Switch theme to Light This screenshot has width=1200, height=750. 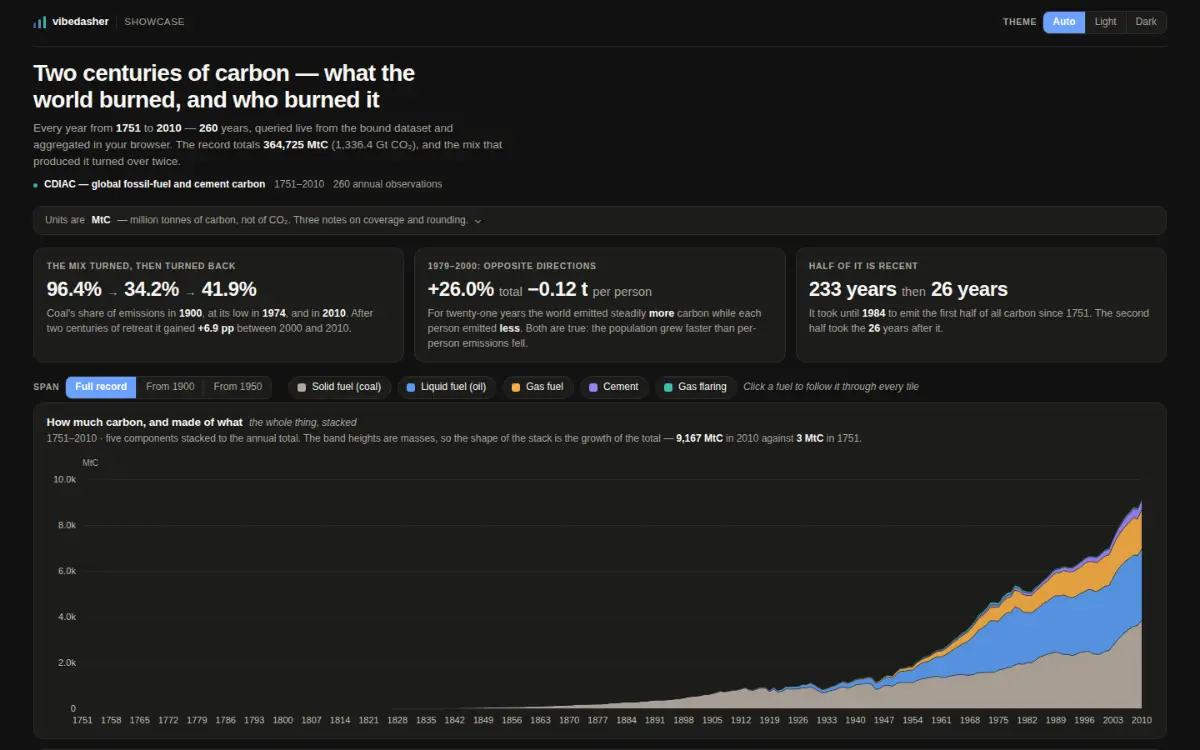point(1105,22)
